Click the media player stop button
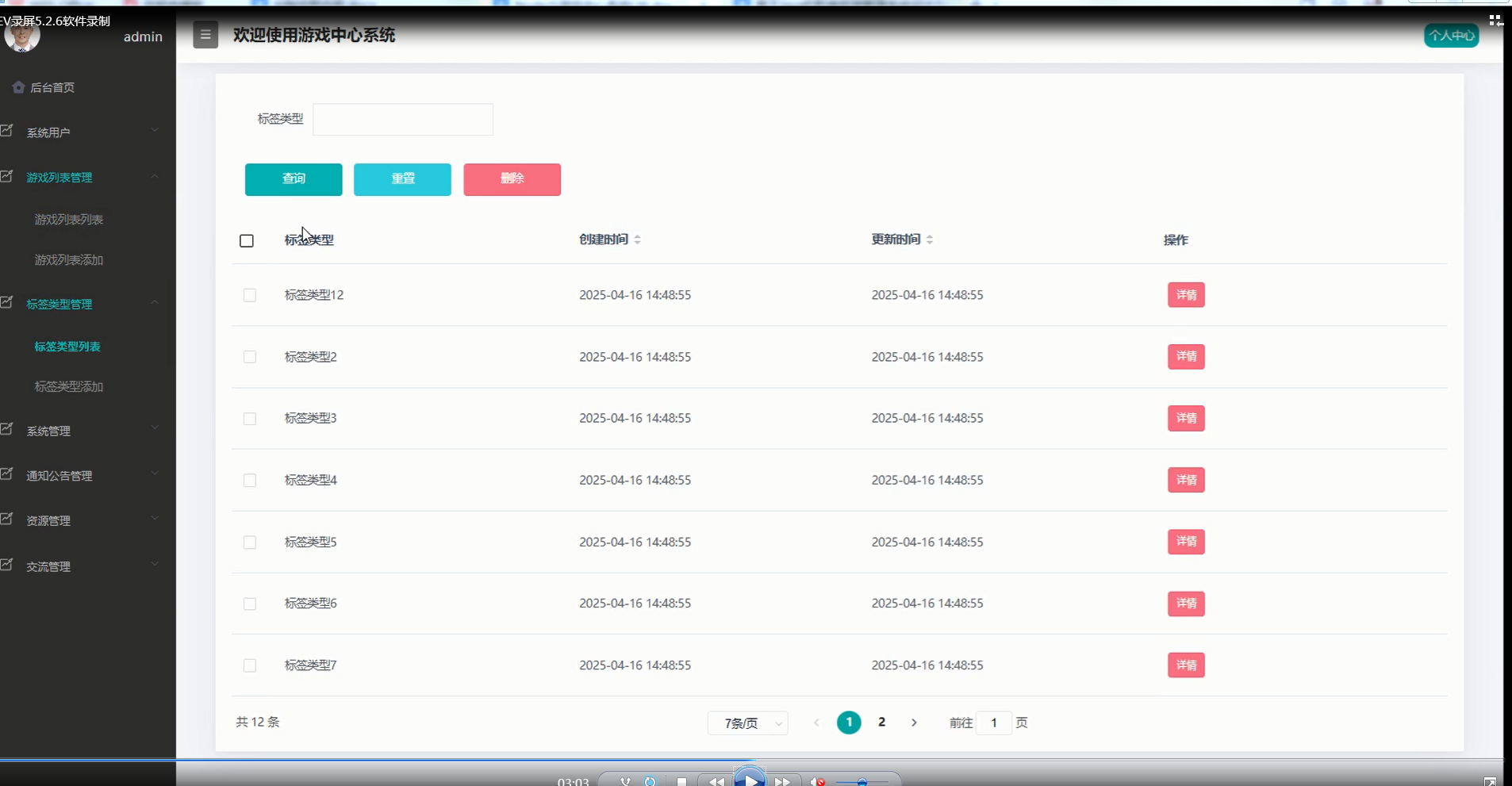The height and width of the screenshot is (786, 1512). [x=681, y=781]
